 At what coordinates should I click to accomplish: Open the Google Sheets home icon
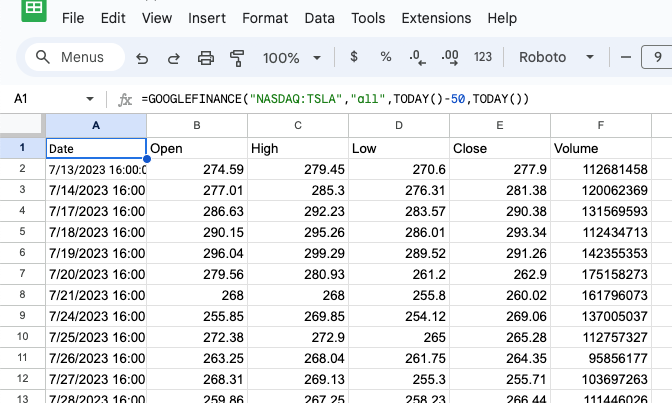pos(34,10)
